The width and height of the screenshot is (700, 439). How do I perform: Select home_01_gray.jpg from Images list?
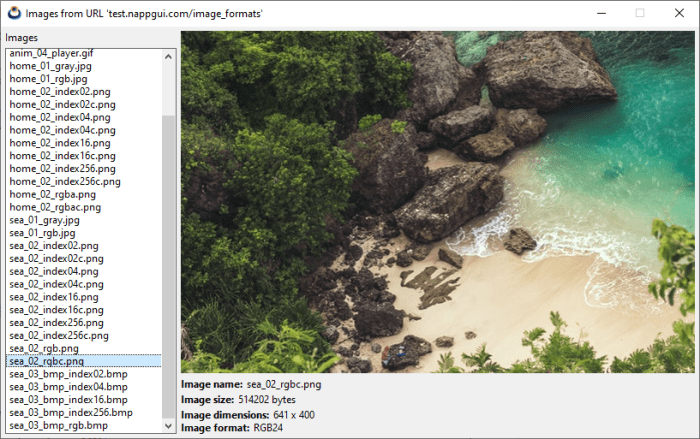point(50,66)
